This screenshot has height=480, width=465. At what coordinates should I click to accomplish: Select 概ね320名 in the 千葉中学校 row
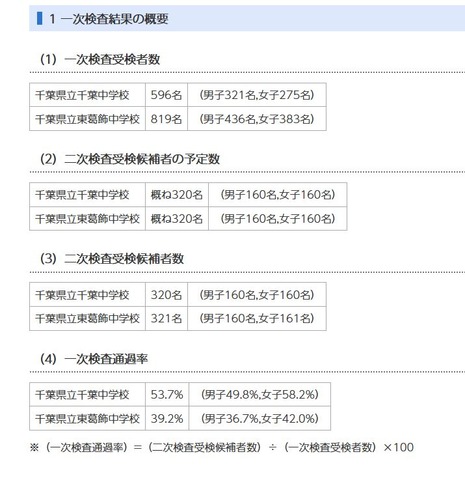click(x=177, y=195)
